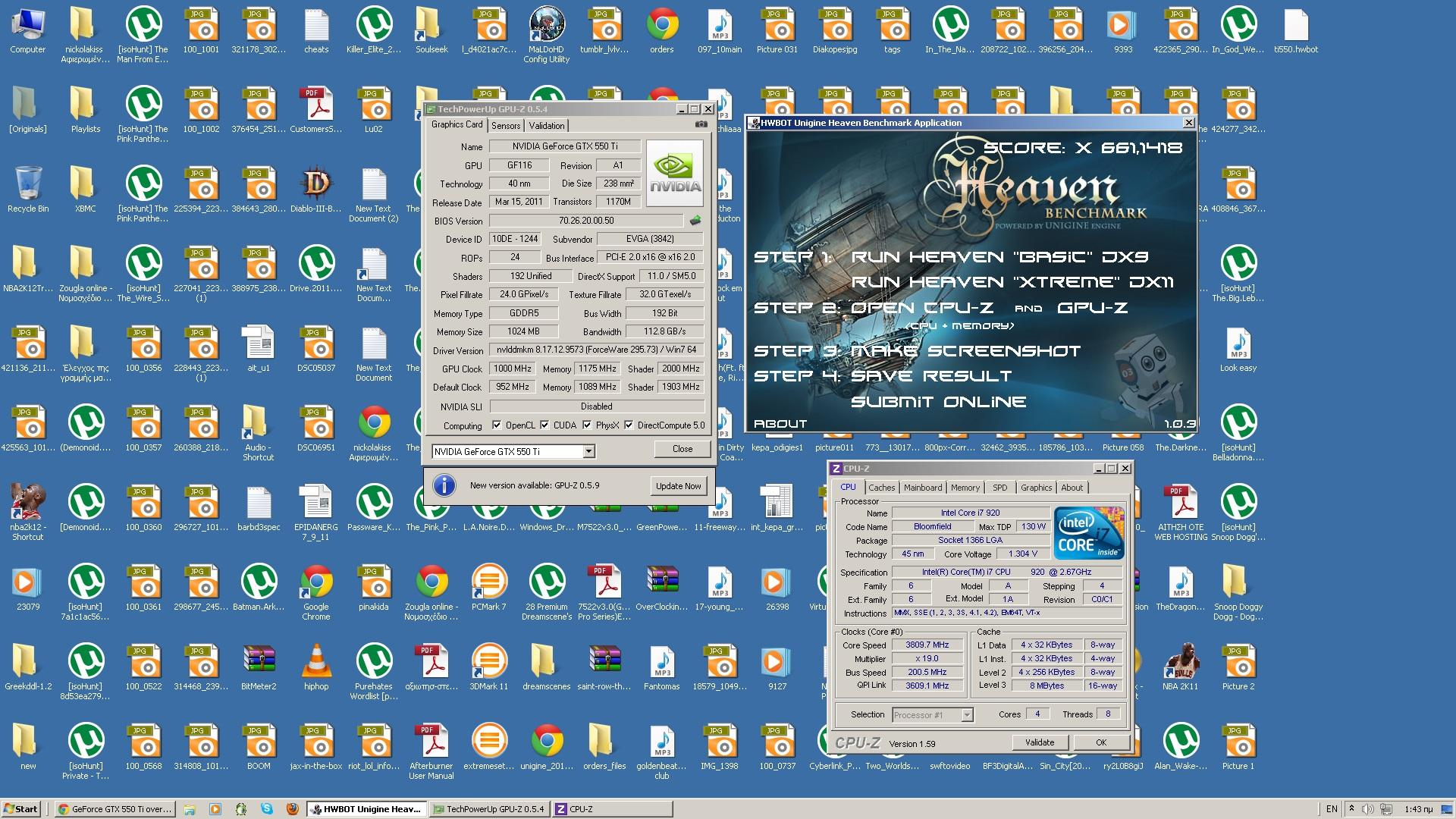Screen dimensions: 1456x819
Task: Toggle the CUDA checkbox in GPU-Z
Action: [x=544, y=425]
